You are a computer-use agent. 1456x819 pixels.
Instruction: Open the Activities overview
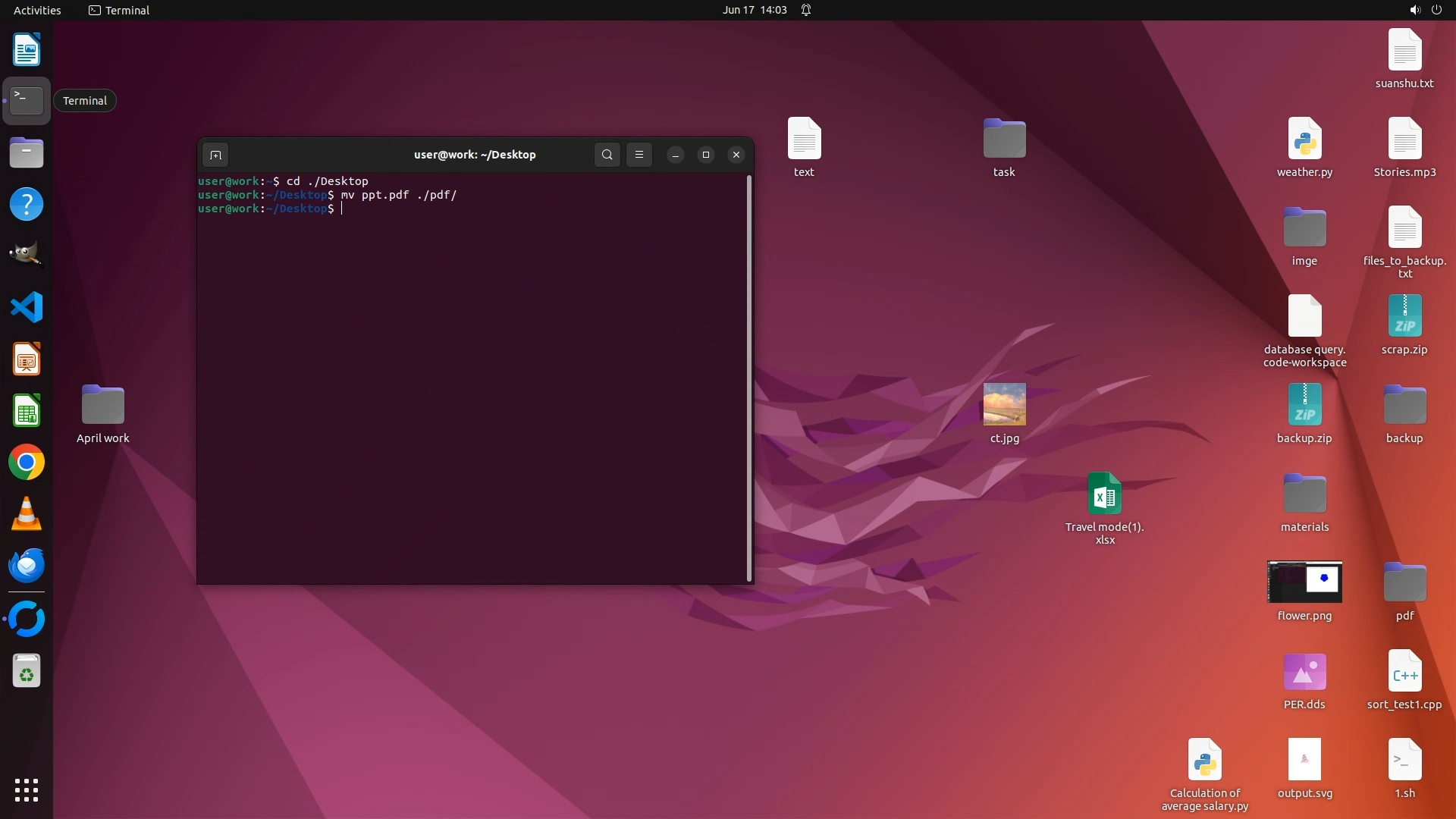37,10
